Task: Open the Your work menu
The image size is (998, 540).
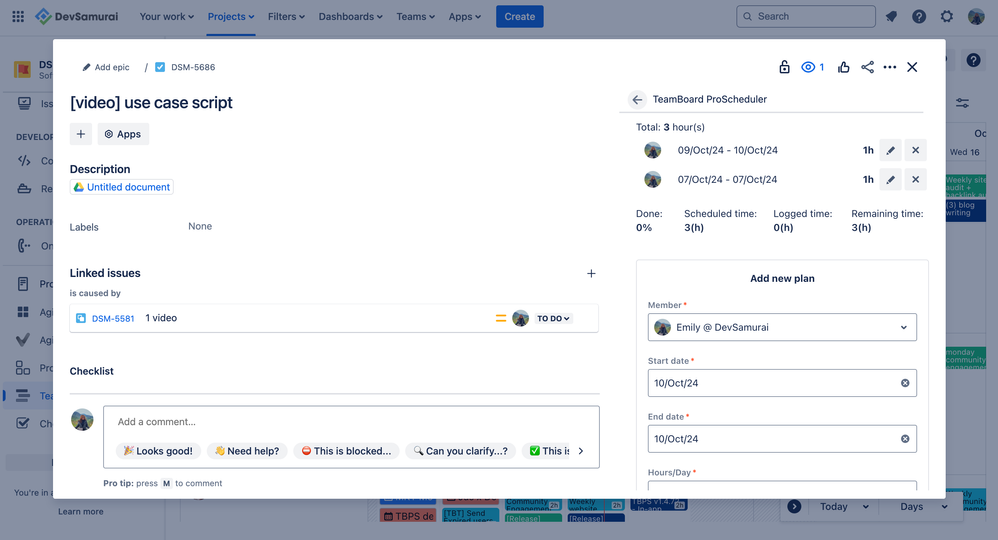Action: (x=166, y=17)
